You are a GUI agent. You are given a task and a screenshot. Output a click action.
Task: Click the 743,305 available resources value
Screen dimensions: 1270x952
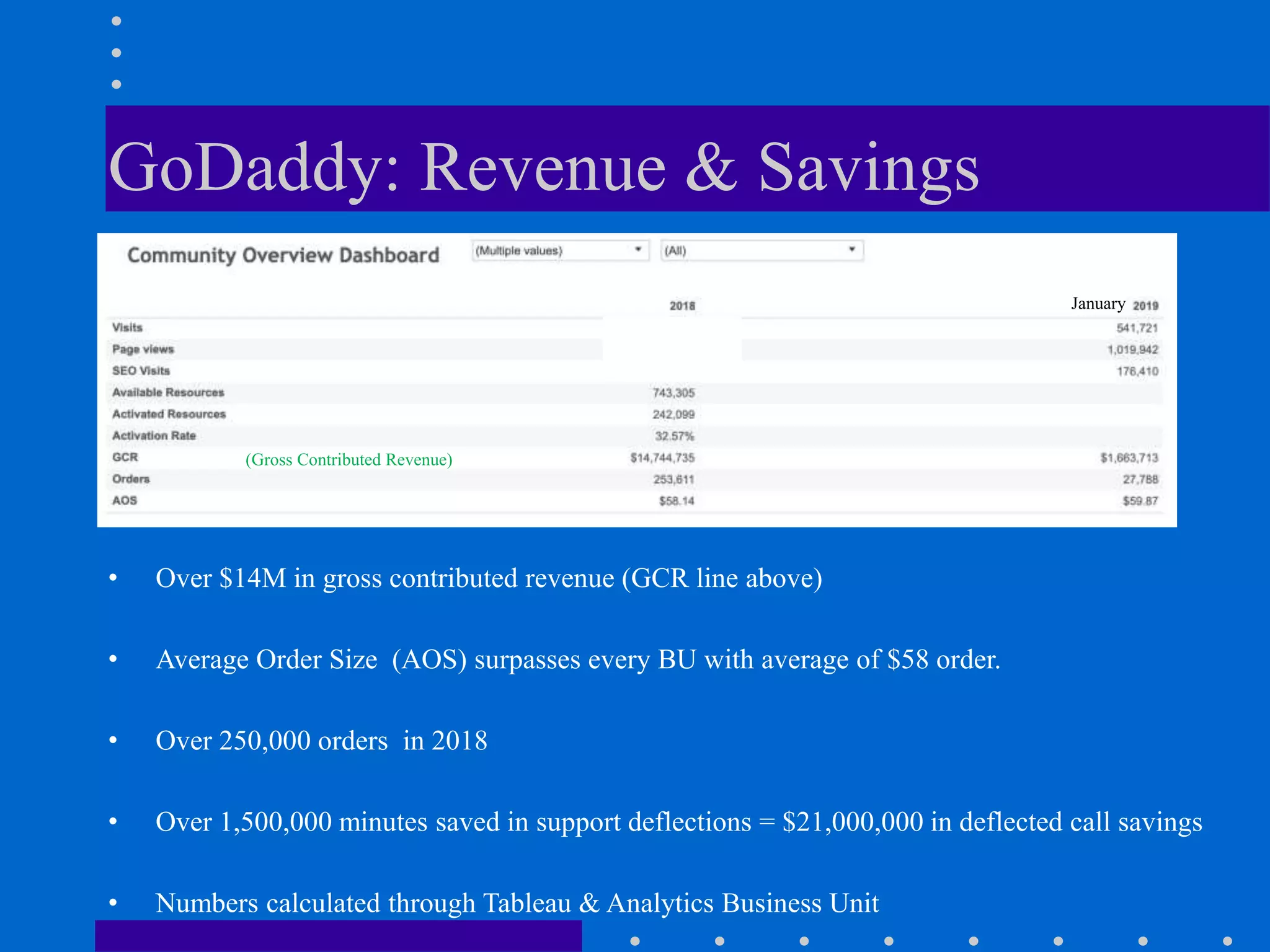point(673,393)
